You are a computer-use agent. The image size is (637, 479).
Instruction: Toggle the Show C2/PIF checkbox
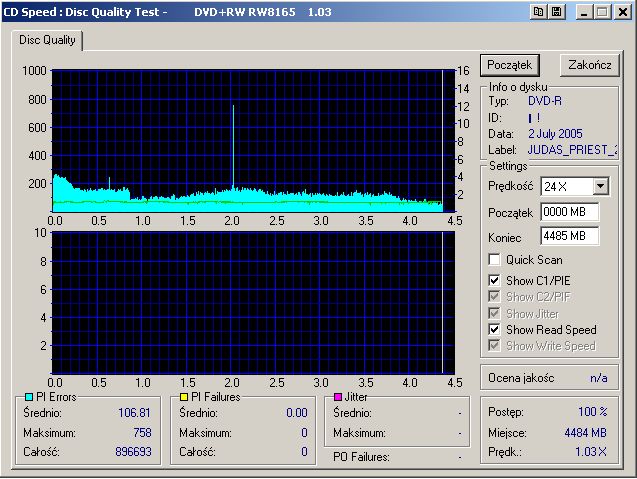pos(494,297)
